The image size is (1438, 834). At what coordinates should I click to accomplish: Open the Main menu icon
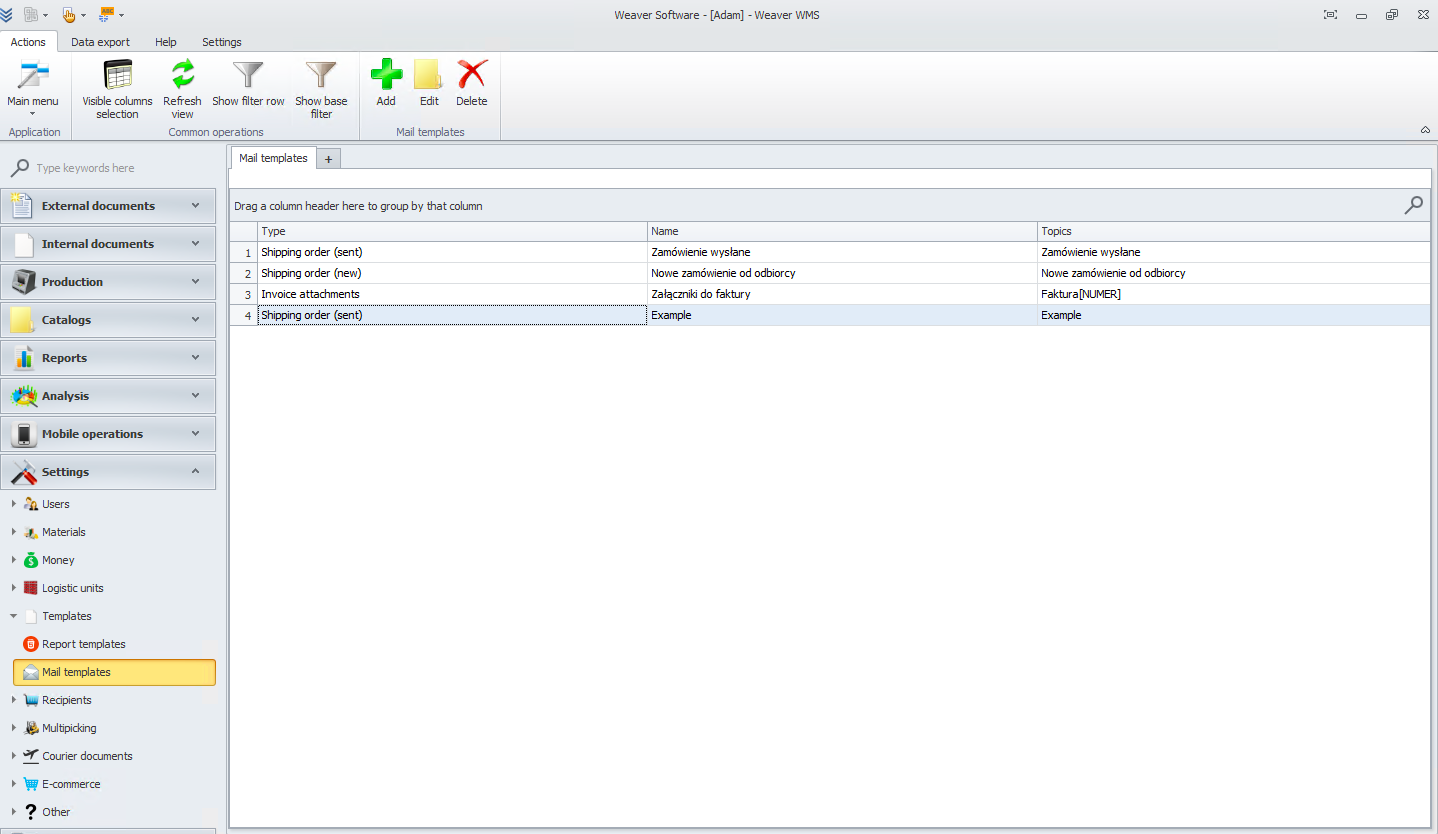tap(33, 76)
